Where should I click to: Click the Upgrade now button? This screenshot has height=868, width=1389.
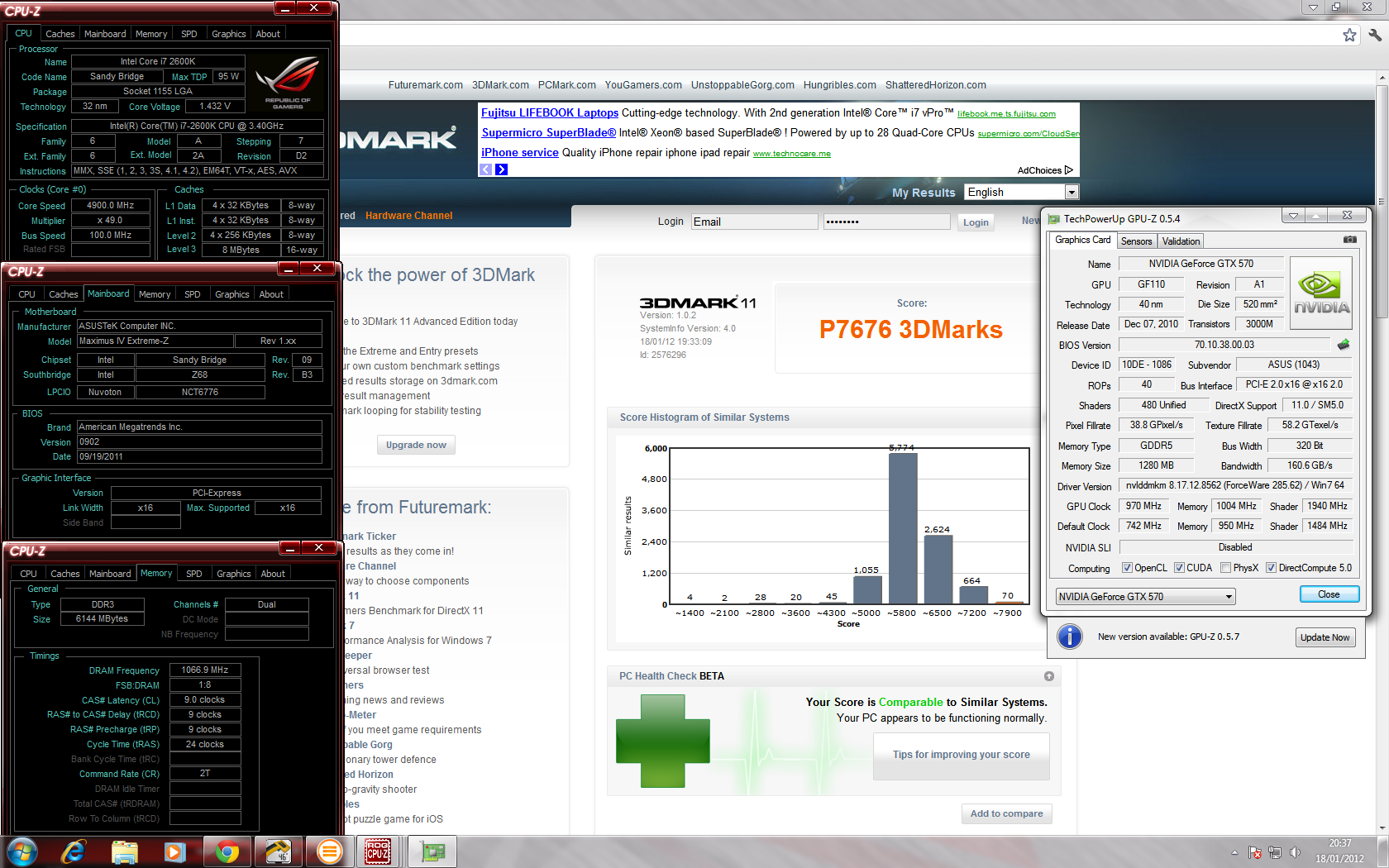pyautogui.click(x=416, y=445)
